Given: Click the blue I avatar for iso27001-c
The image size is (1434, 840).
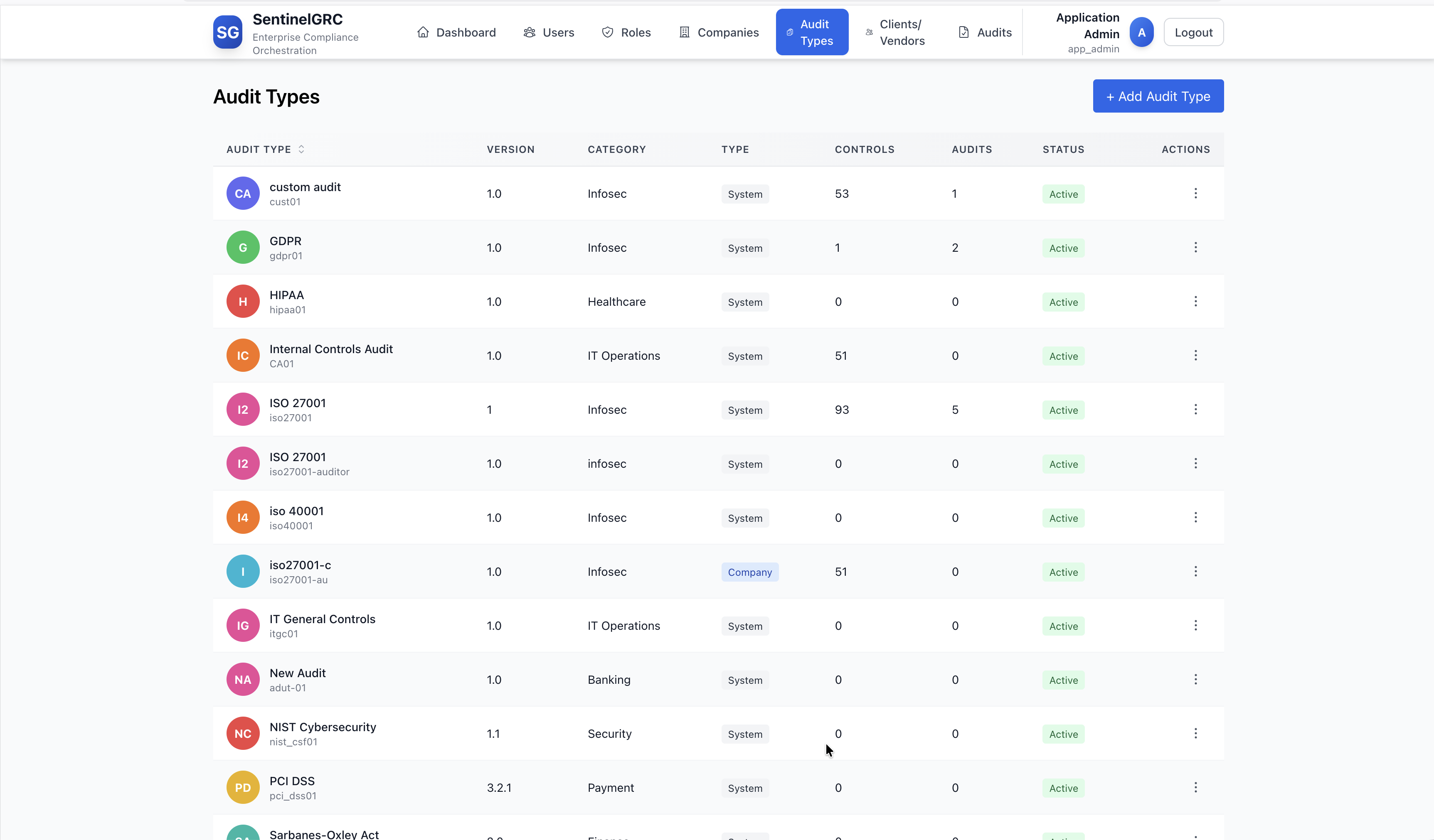Looking at the screenshot, I should click(x=243, y=572).
